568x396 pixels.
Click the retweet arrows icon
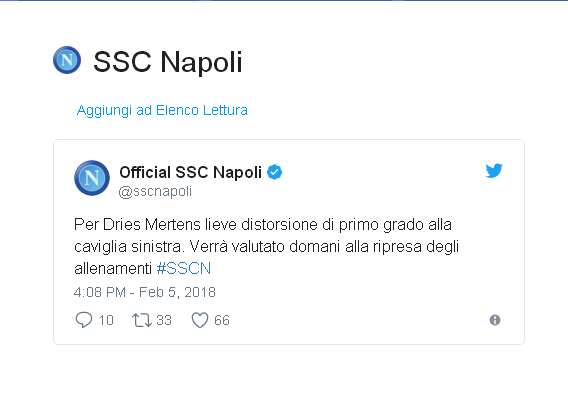tap(142, 320)
